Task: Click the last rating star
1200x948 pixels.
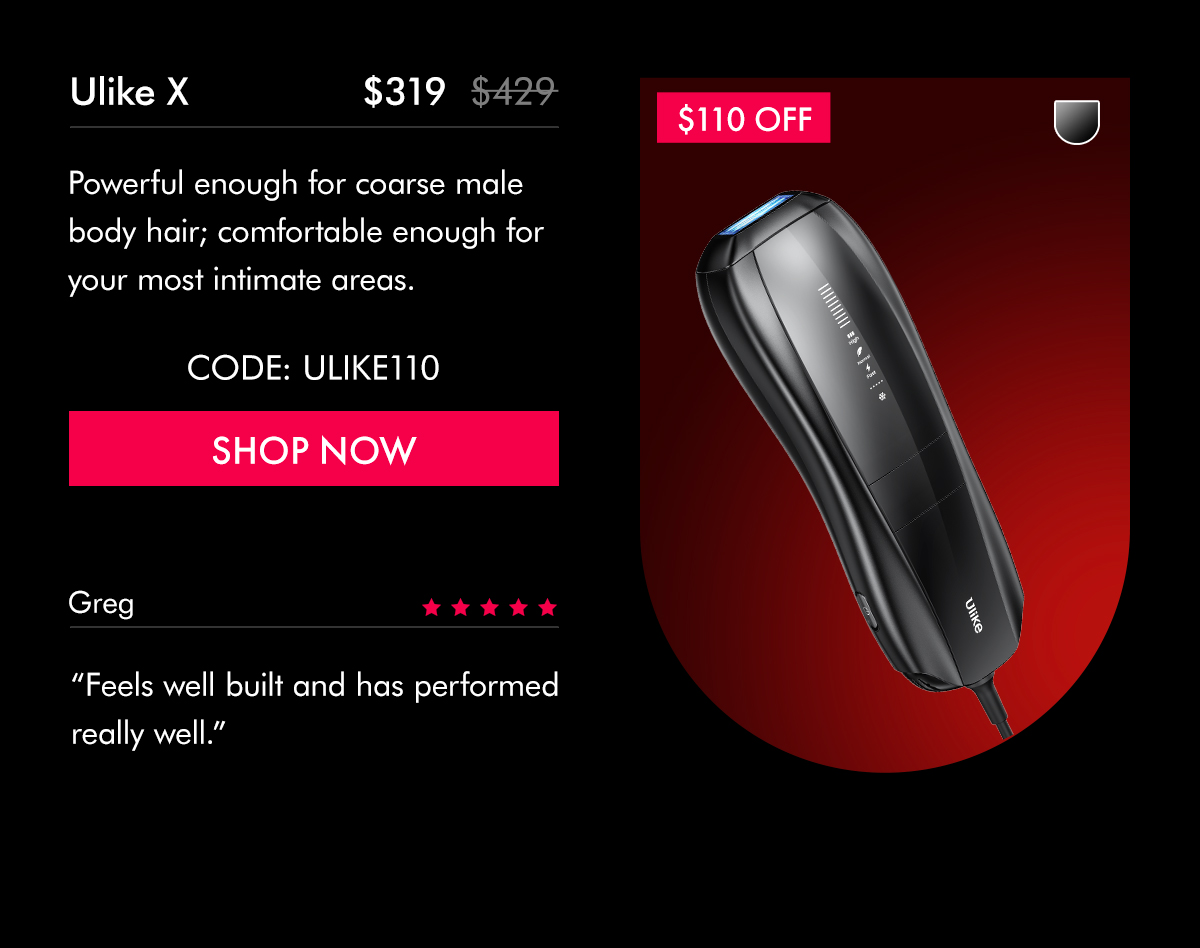Action: 547,607
